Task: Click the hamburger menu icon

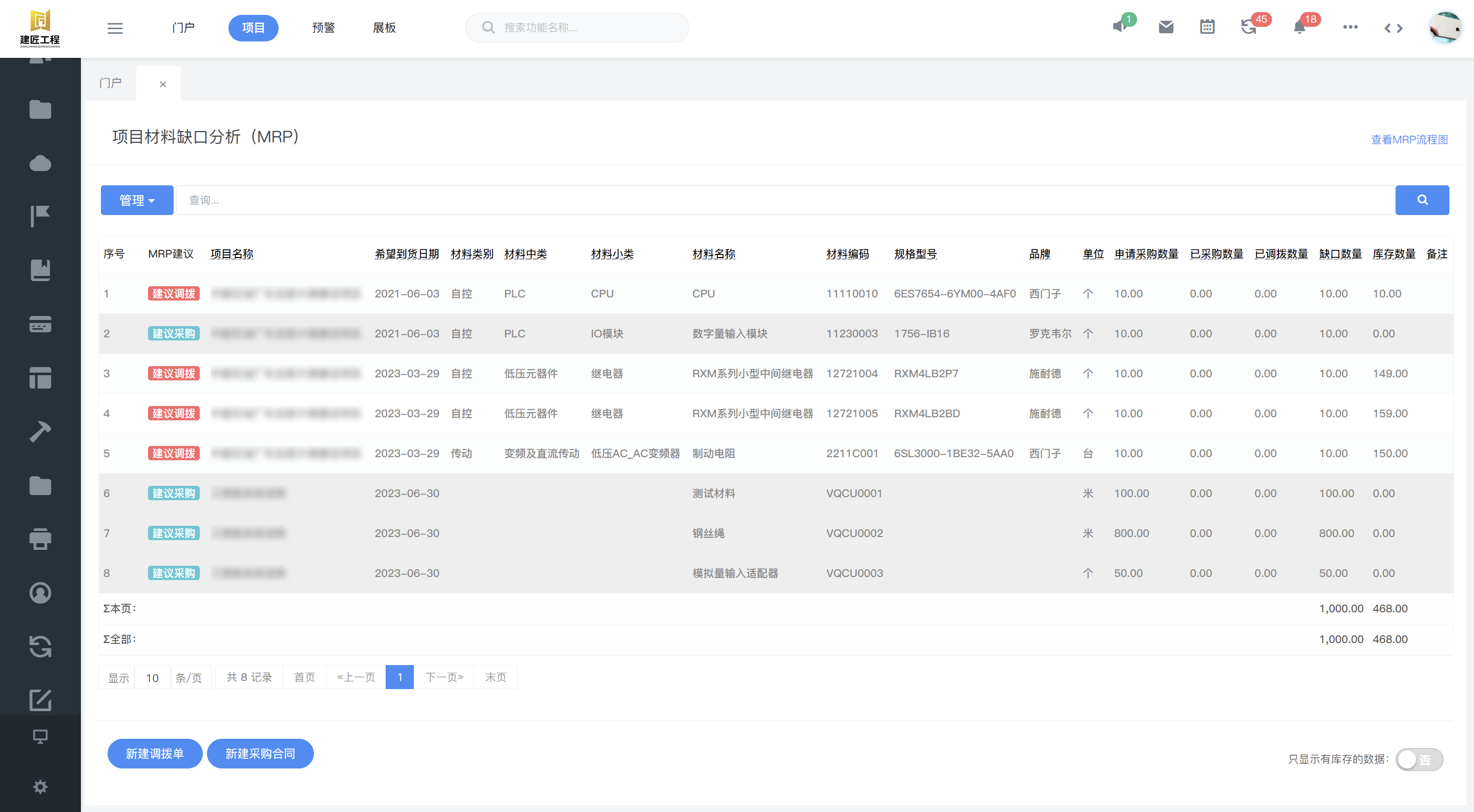Action: point(115,28)
